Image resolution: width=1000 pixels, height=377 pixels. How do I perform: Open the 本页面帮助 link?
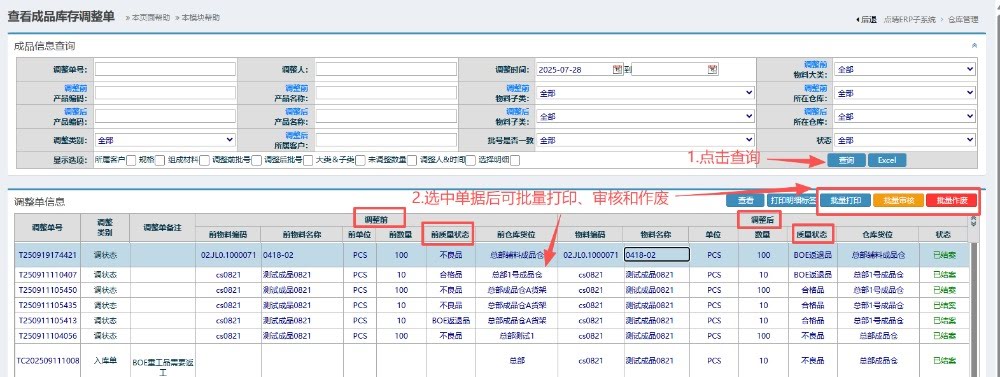point(151,18)
